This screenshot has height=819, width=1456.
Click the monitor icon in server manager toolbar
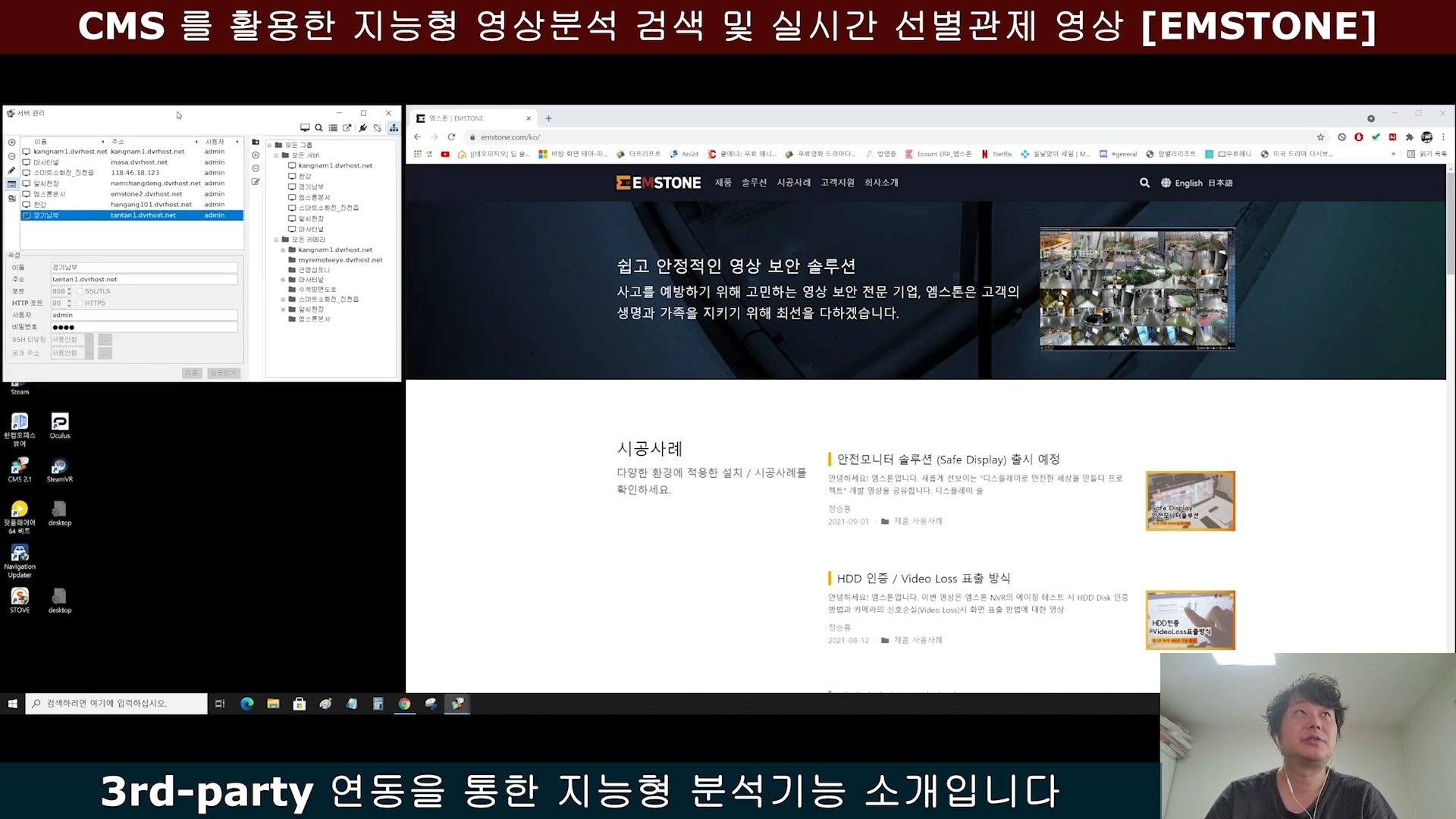coord(305,128)
